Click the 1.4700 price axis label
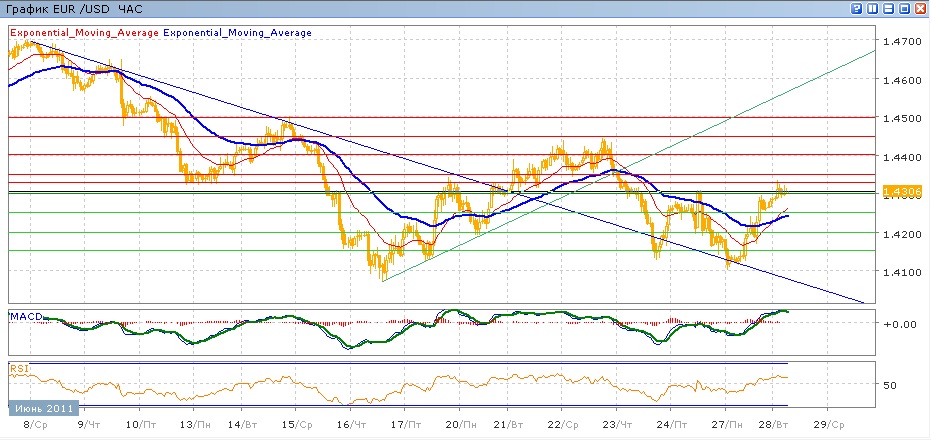This screenshot has height=442, width=931. point(899,41)
